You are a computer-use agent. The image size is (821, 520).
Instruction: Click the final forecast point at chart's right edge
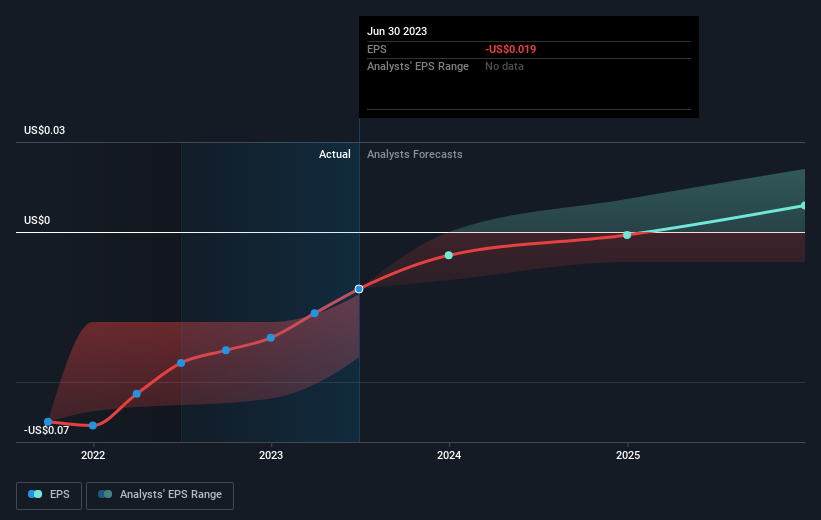coord(803,206)
